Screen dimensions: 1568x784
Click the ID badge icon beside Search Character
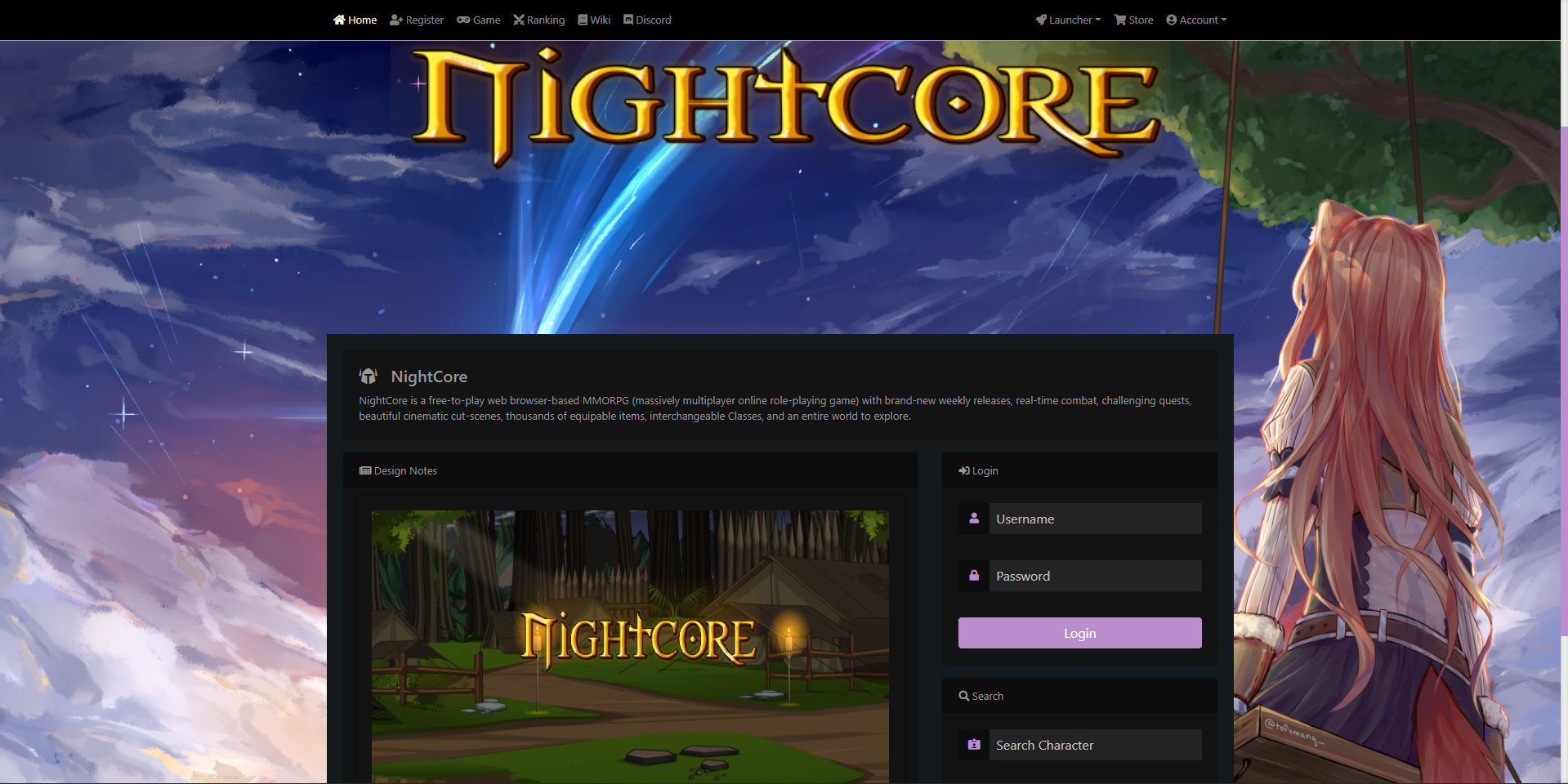point(974,745)
